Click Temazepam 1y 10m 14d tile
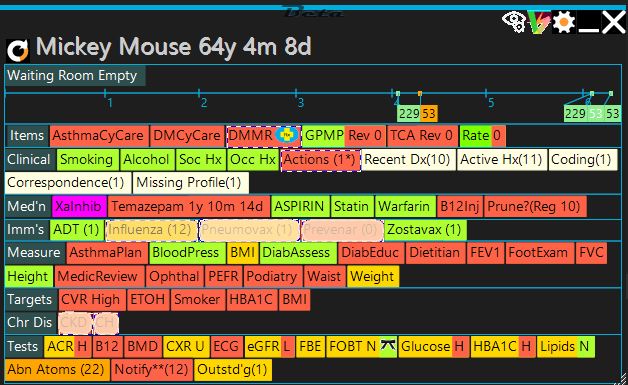 [188, 206]
